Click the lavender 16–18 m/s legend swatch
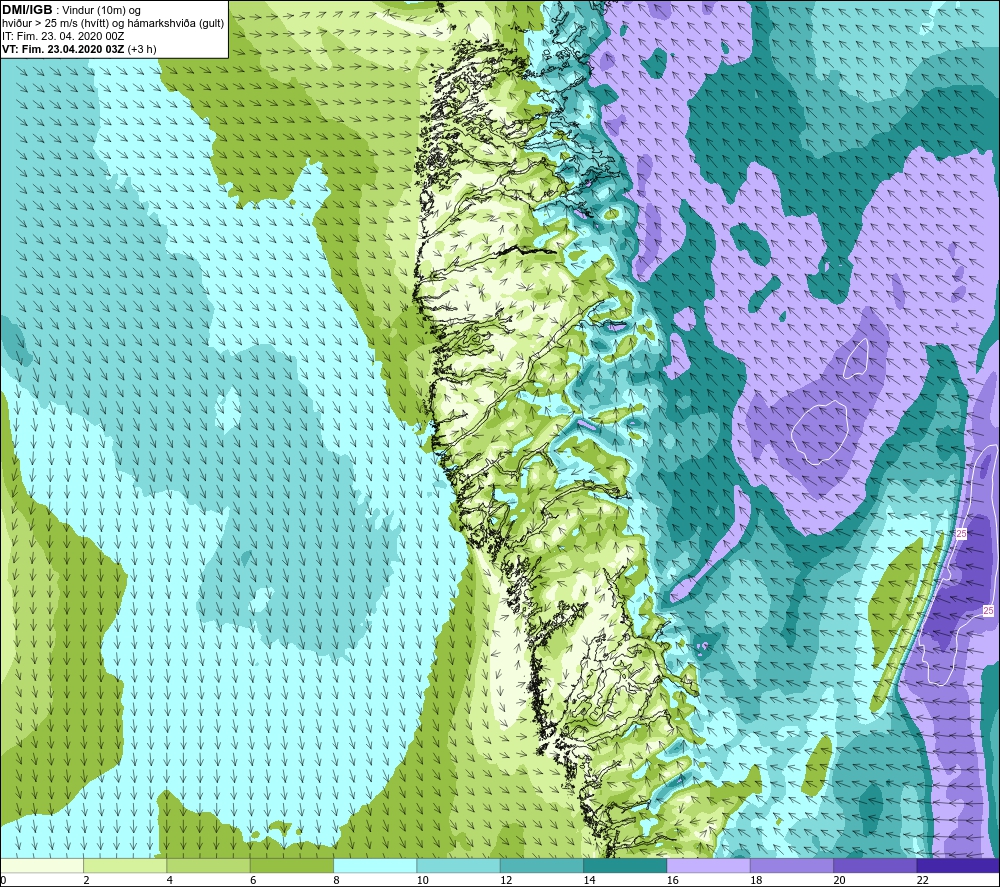The image size is (1000, 887). point(708,865)
